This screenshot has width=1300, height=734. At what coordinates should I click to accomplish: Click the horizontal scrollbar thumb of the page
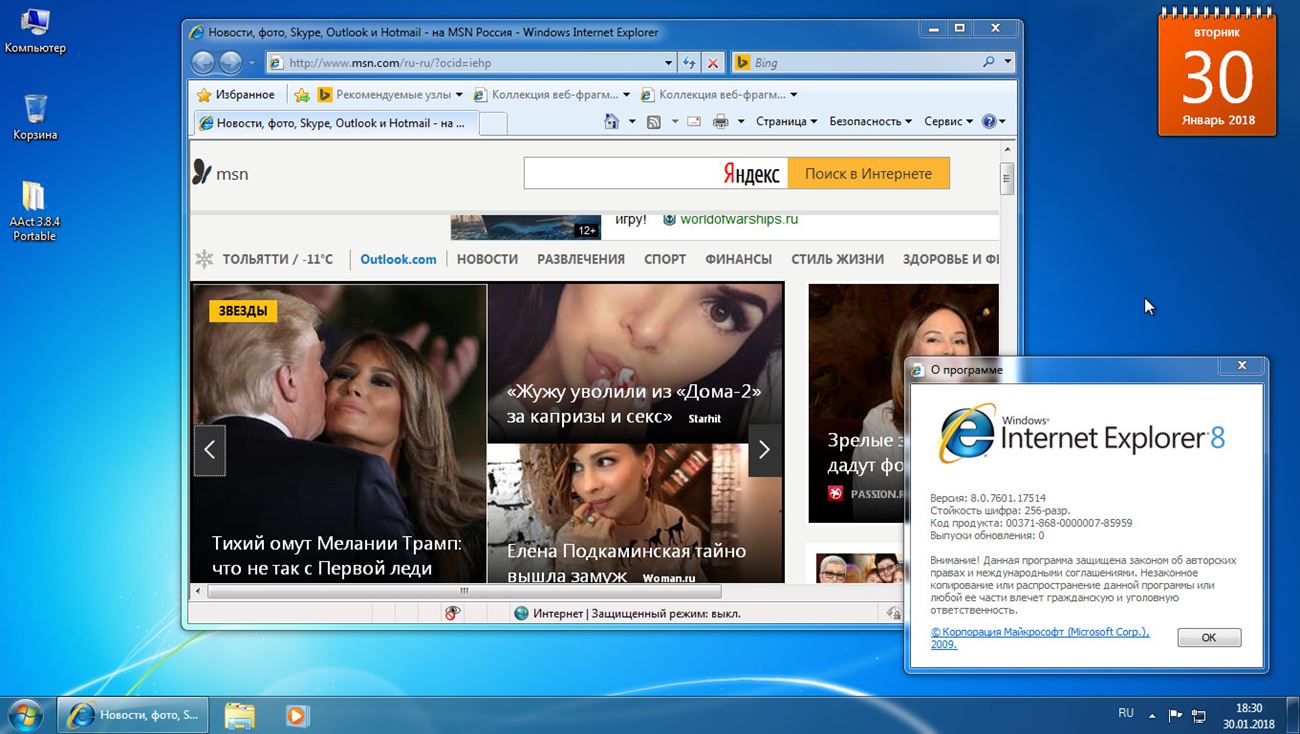tap(465, 591)
